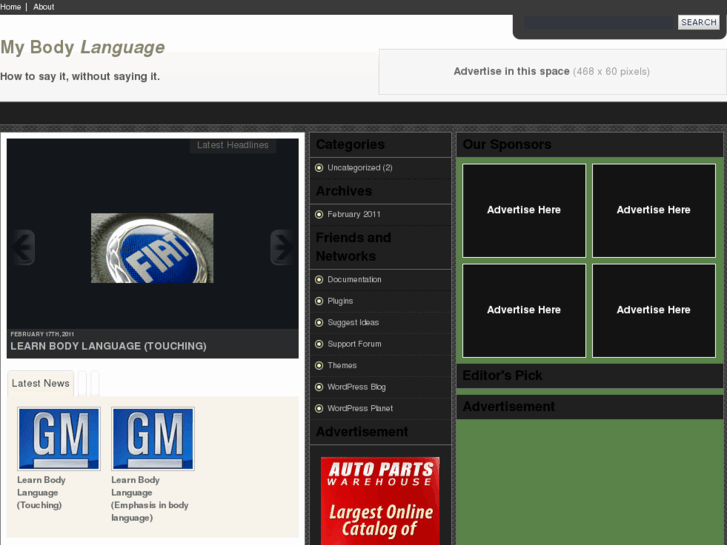Click the bullet icon beside Themes
Viewport: 727px width, 545px height.
[x=319, y=365]
